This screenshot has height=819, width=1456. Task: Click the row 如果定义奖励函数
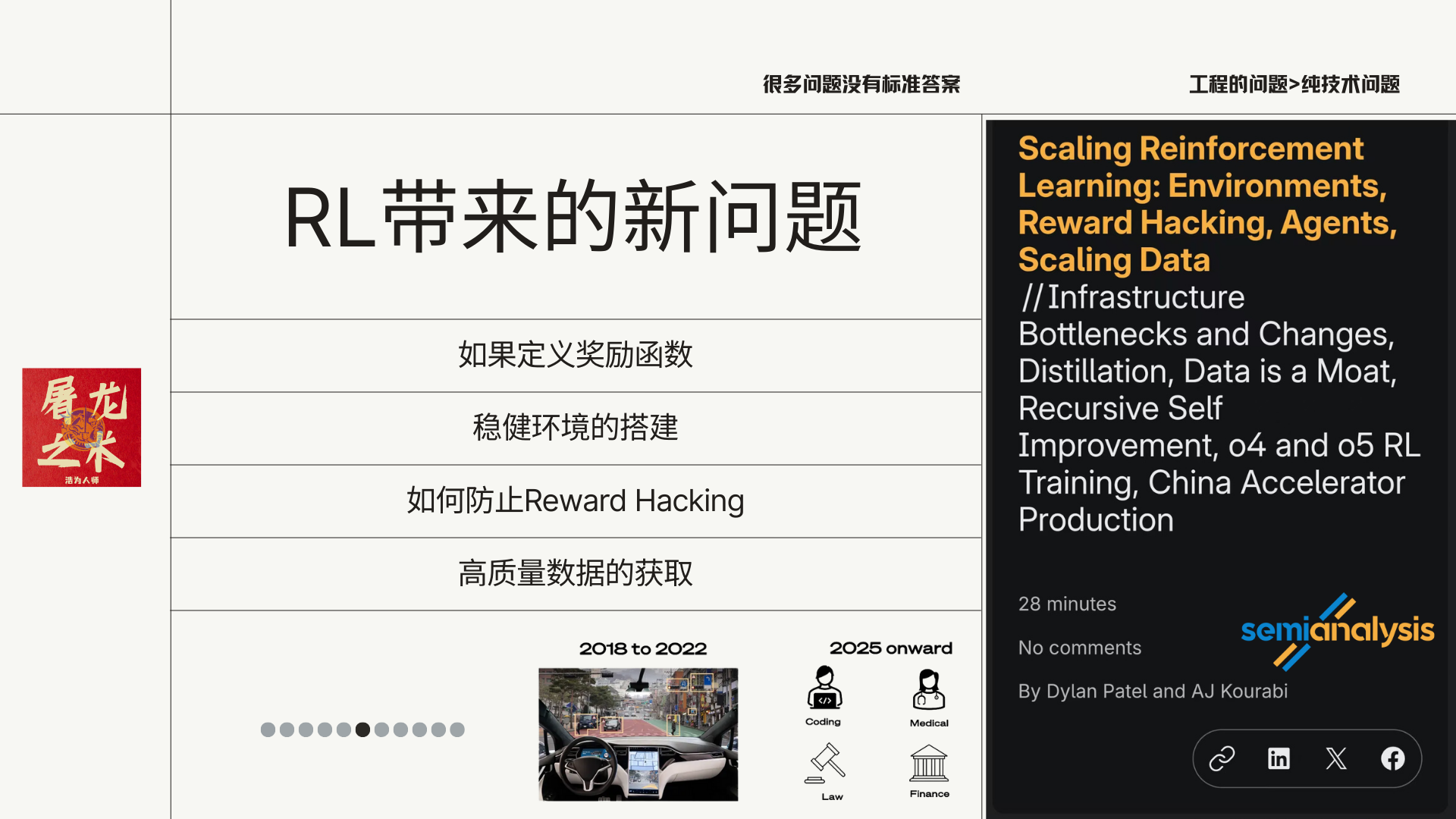coord(576,355)
